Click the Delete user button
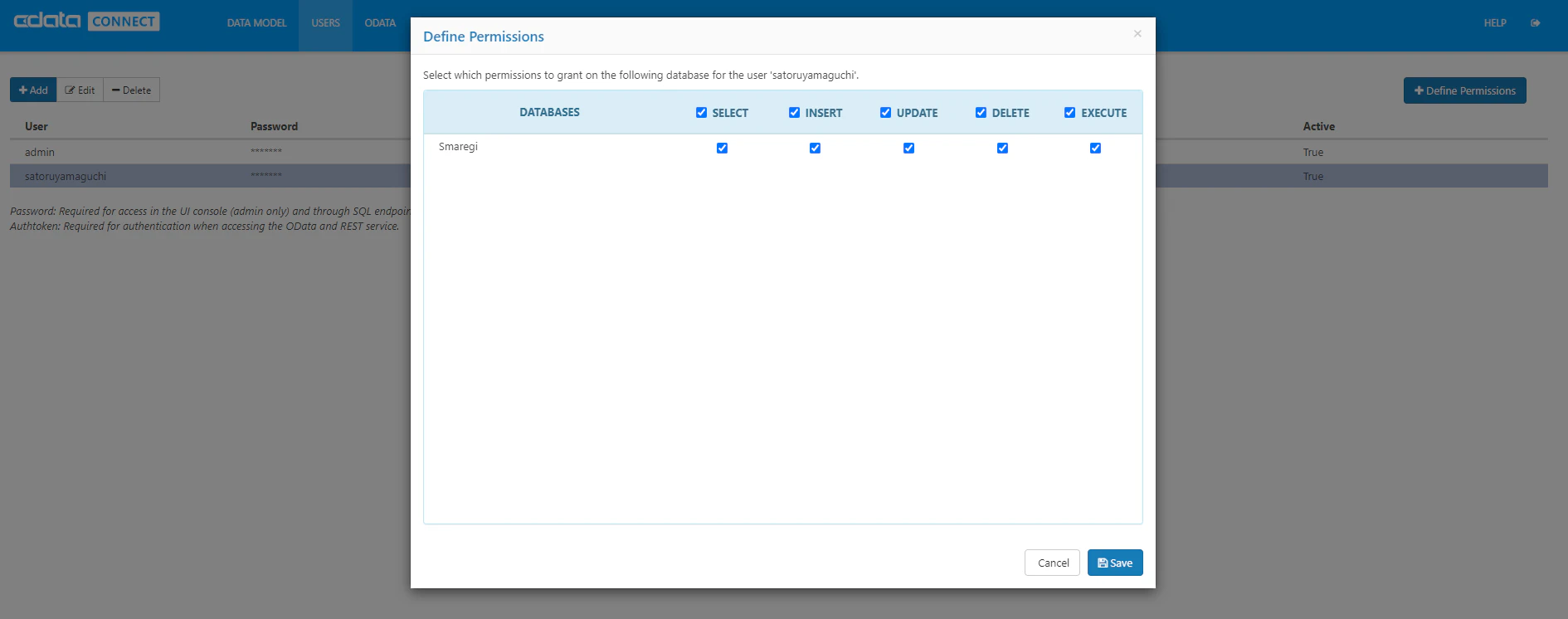Viewport: 1568px width, 619px height. [x=131, y=90]
